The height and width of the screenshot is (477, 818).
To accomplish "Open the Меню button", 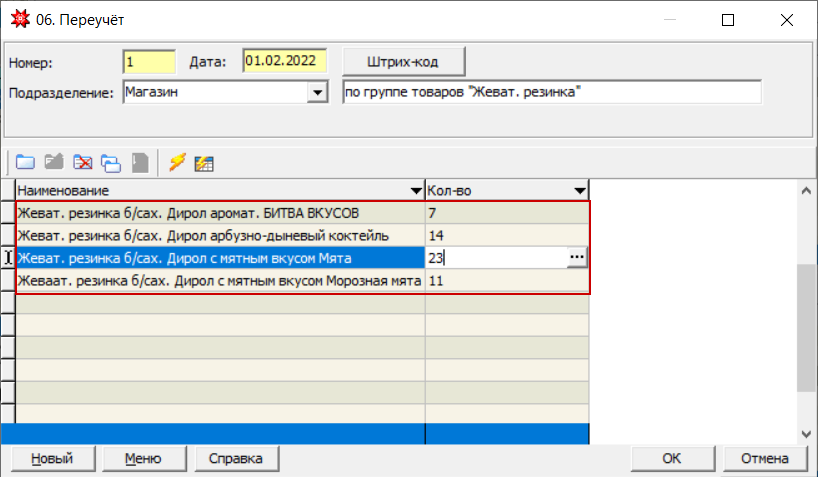I will [x=144, y=459].
